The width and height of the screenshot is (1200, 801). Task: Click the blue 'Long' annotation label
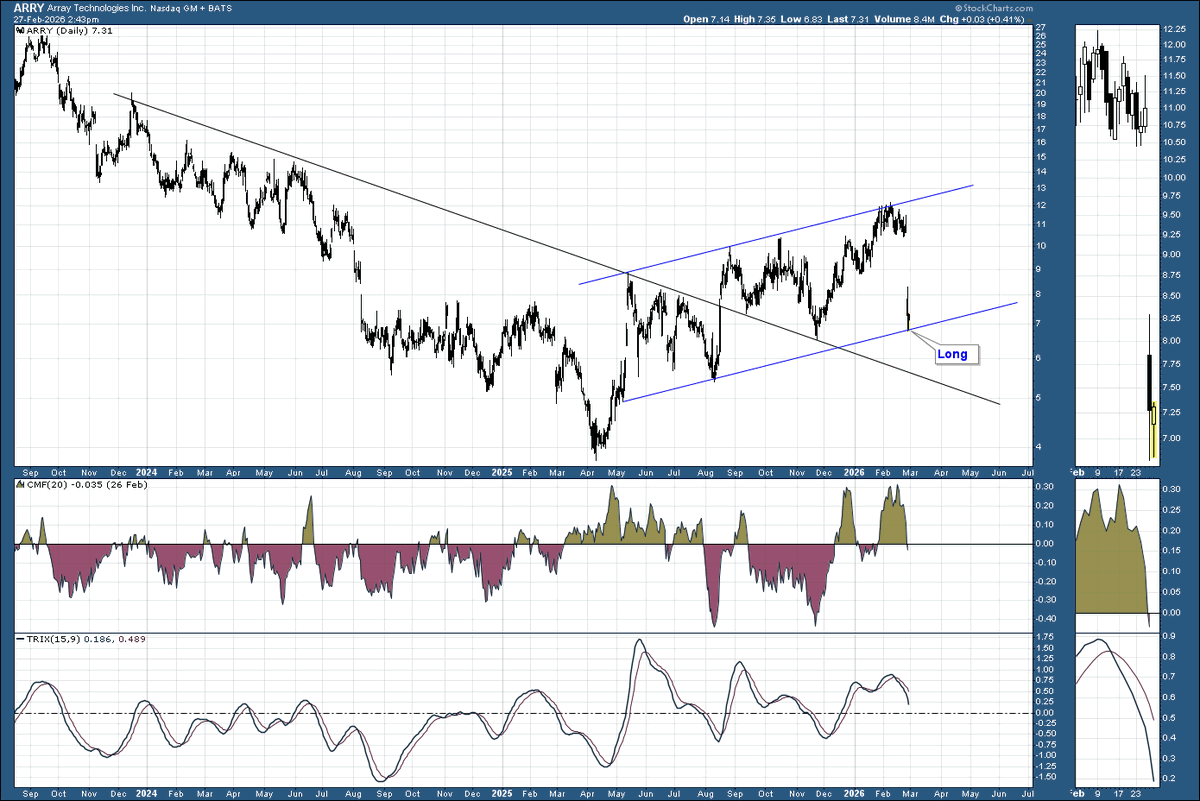(x=953, y=354)
